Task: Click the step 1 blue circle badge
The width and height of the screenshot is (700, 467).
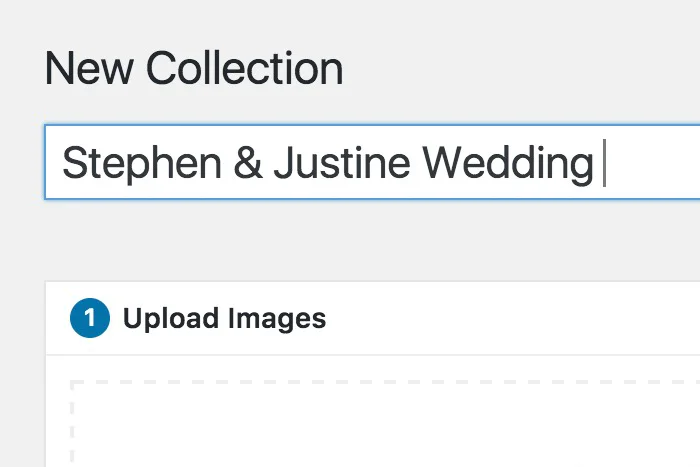Action: point(90,318)
